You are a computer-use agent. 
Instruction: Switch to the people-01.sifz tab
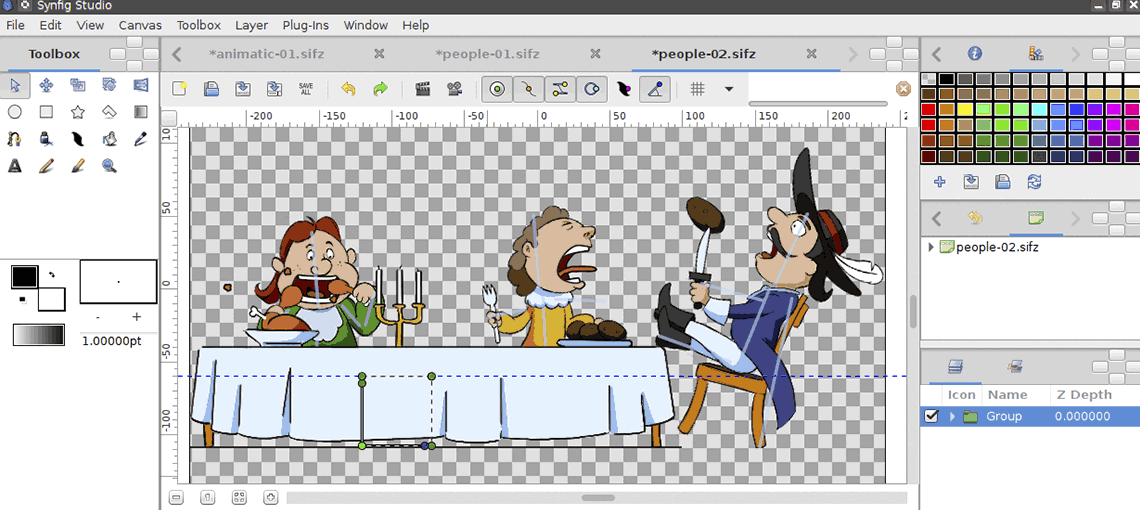point(487,54)
